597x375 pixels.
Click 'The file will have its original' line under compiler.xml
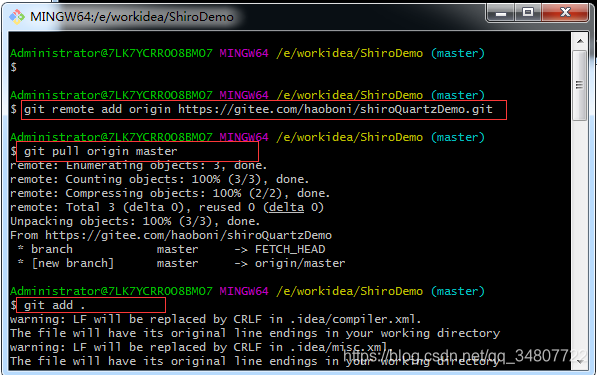(x=255, y=333)
